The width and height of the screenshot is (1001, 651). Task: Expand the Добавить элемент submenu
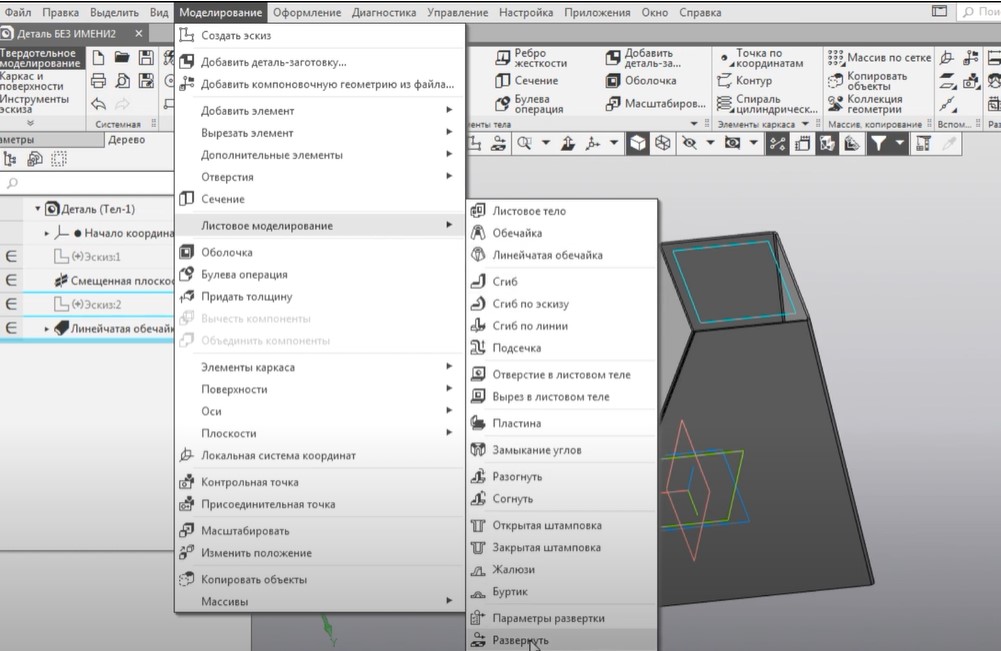tap(320, 111)
